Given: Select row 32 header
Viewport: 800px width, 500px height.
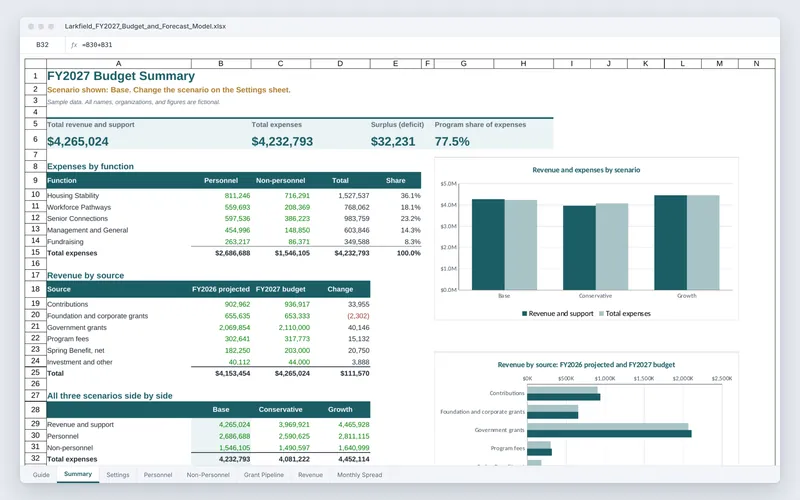Looking at the screenshot, I should tap(35, 458).
